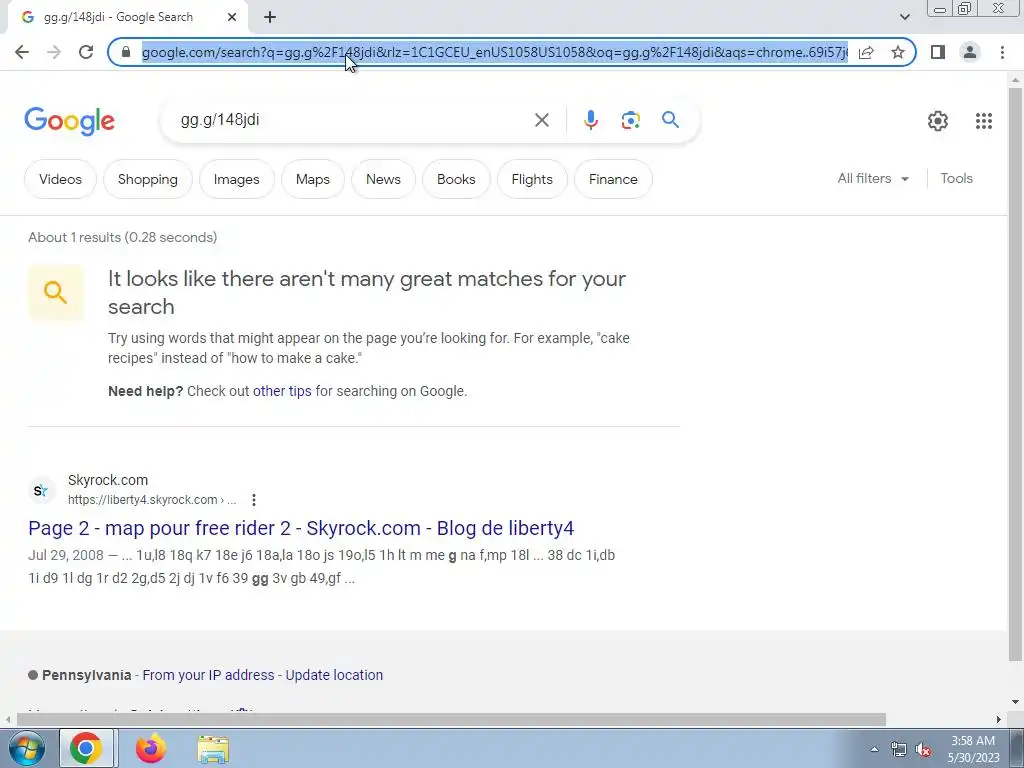Click the forward navigation arrow
Image resolution: width=1024 pixels, height=768 pixels.
click(x=54, y=52)
